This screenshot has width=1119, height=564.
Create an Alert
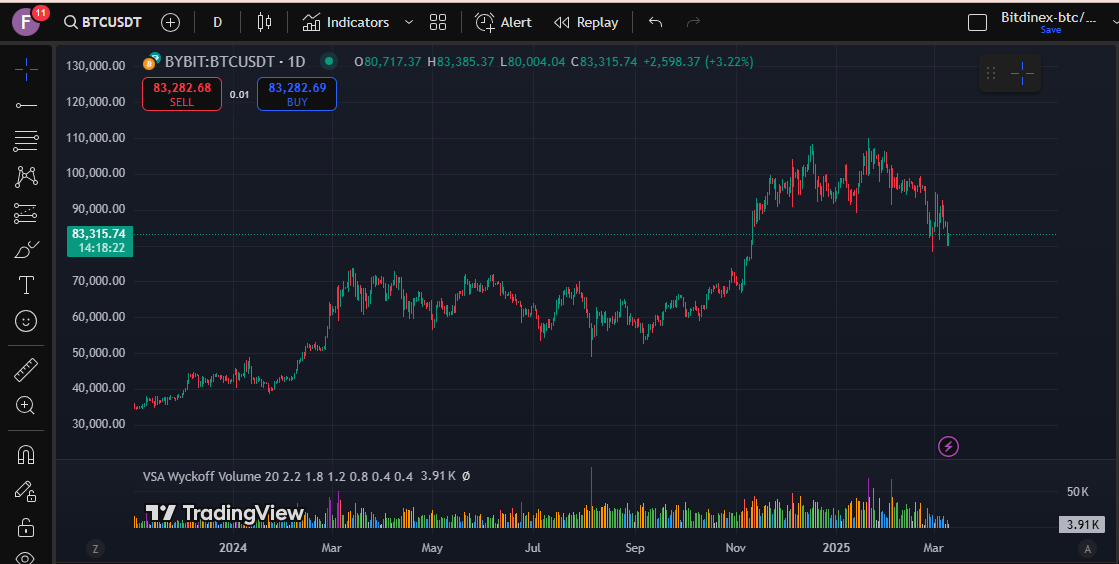[503, 22]
